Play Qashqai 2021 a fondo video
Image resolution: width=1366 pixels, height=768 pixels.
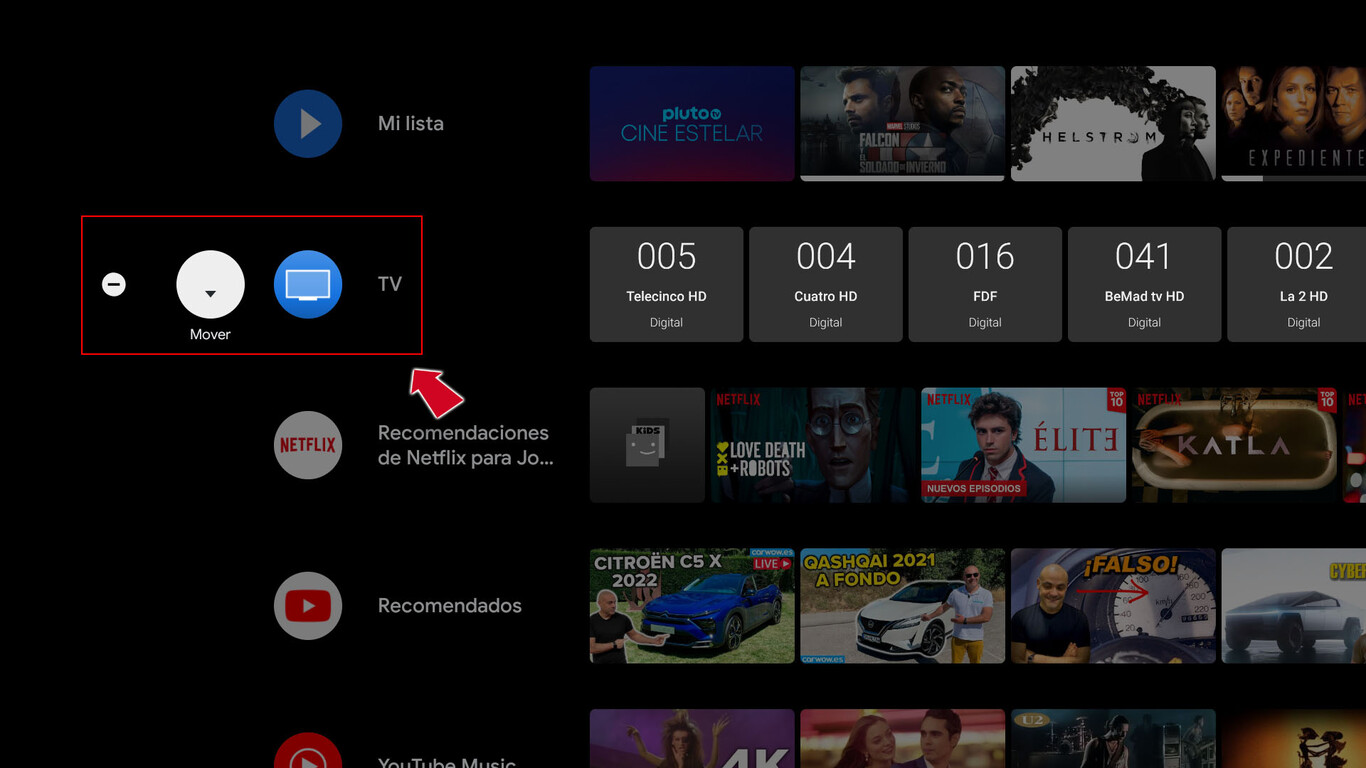[x=902, y=606]
